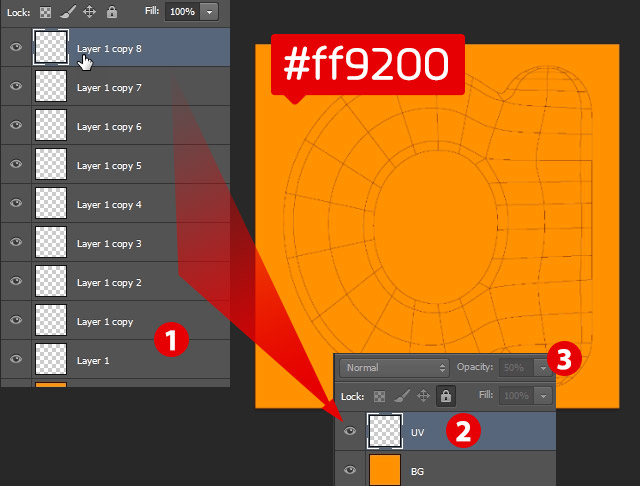Select Layer 1 copy 3 thumbnail
The width and height of the screenshot is (640, 486).
point(51,242)
